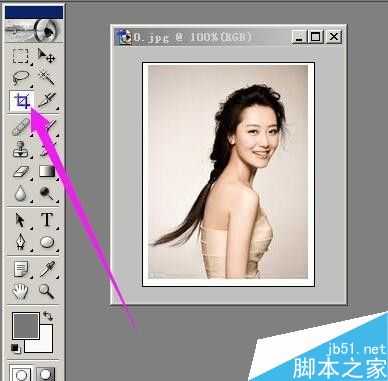The height and width of the screenshot is (381, 388).
Task: Select the Slice tool
Action: coord(47,101)
